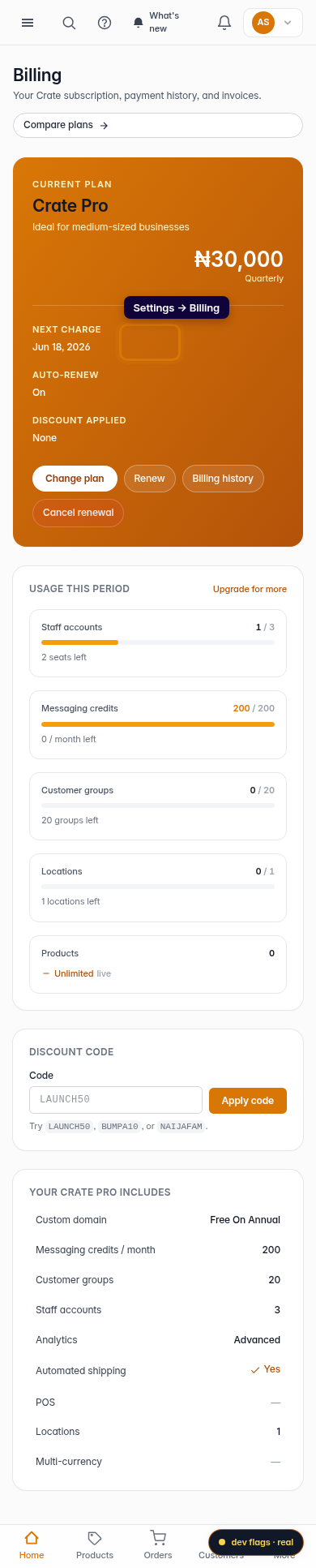Follow the Upgrade for more link
The width and height of the screenshot is (316, 1568).
[x=250, y=589]
